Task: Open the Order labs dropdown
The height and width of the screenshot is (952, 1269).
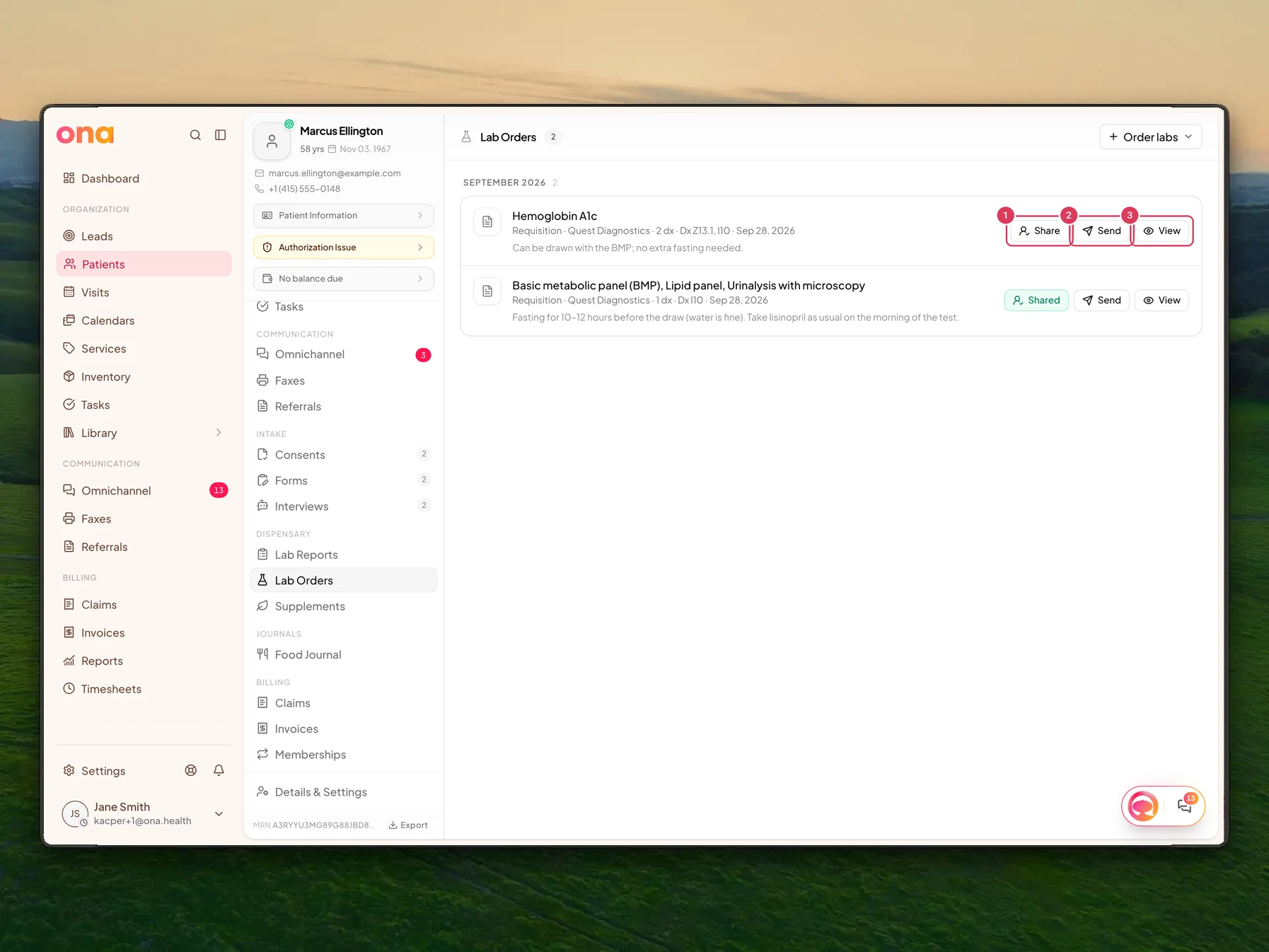Action: coord(1151,137)
